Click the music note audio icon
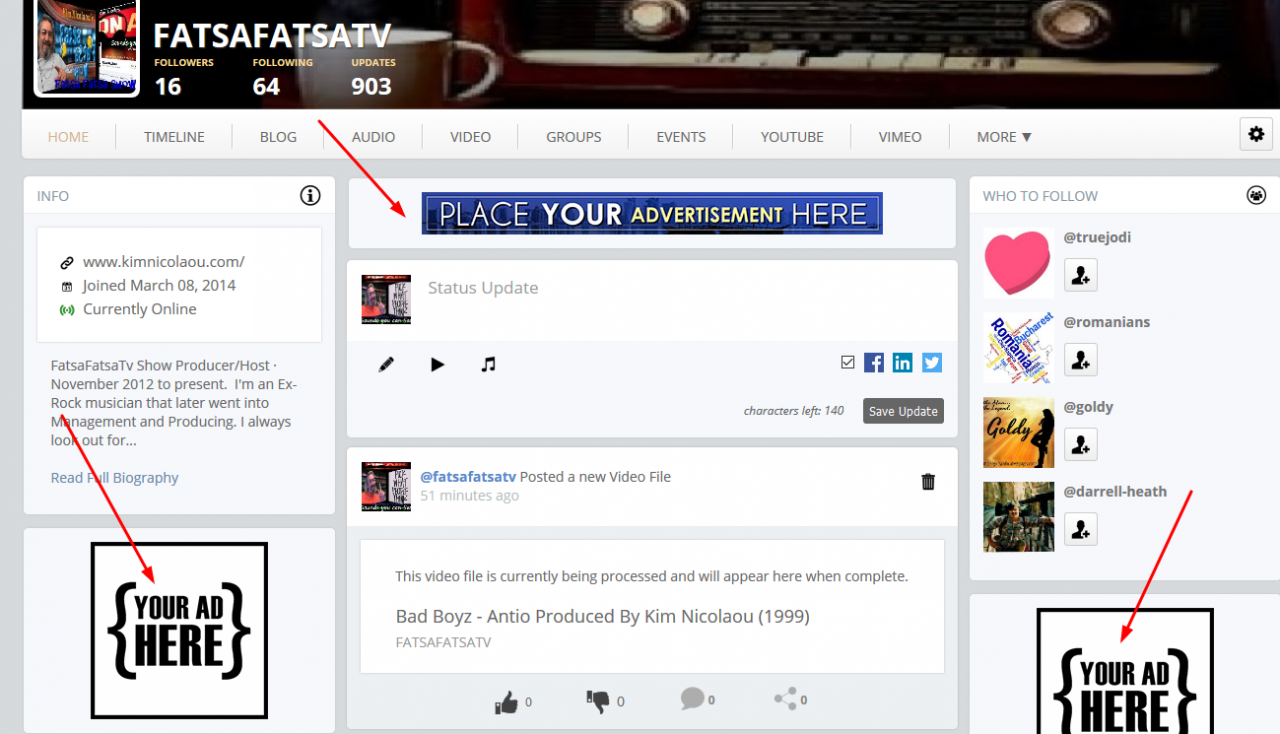 [x=488, y=365]
